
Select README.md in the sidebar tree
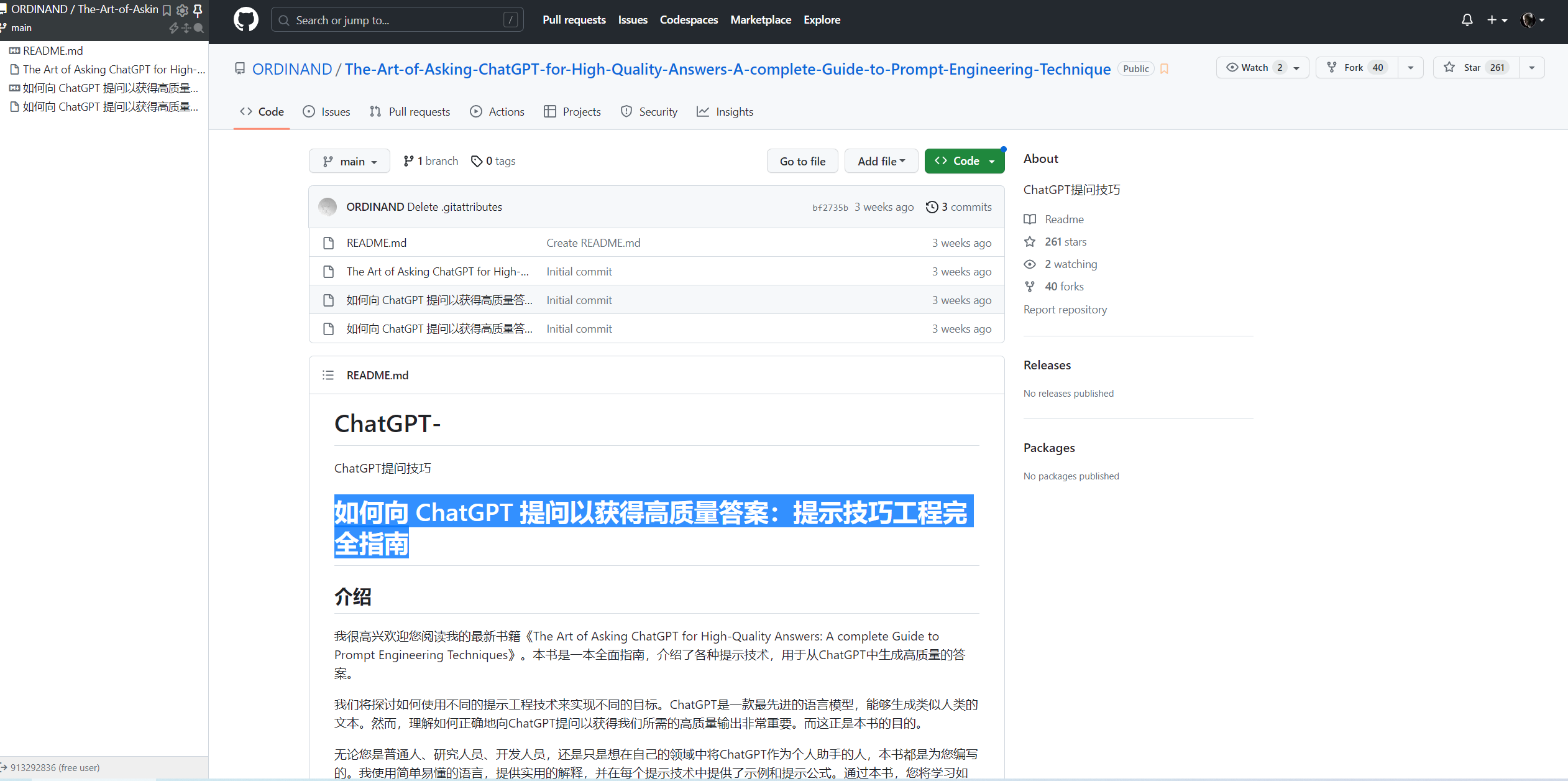pyautogui.click(x=53, y=50)
